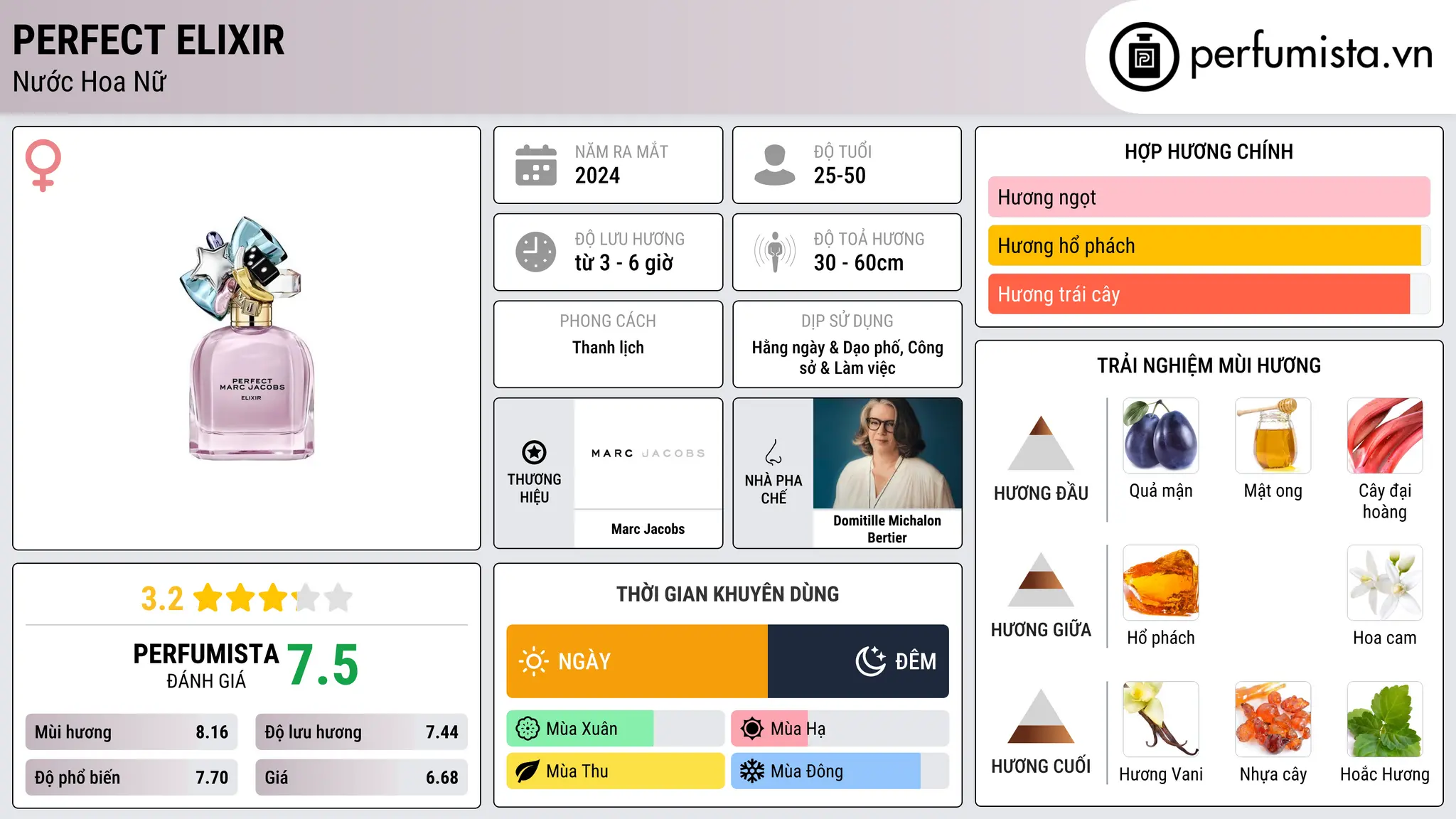Click the Giá 6.68 score row

[361, 778]
